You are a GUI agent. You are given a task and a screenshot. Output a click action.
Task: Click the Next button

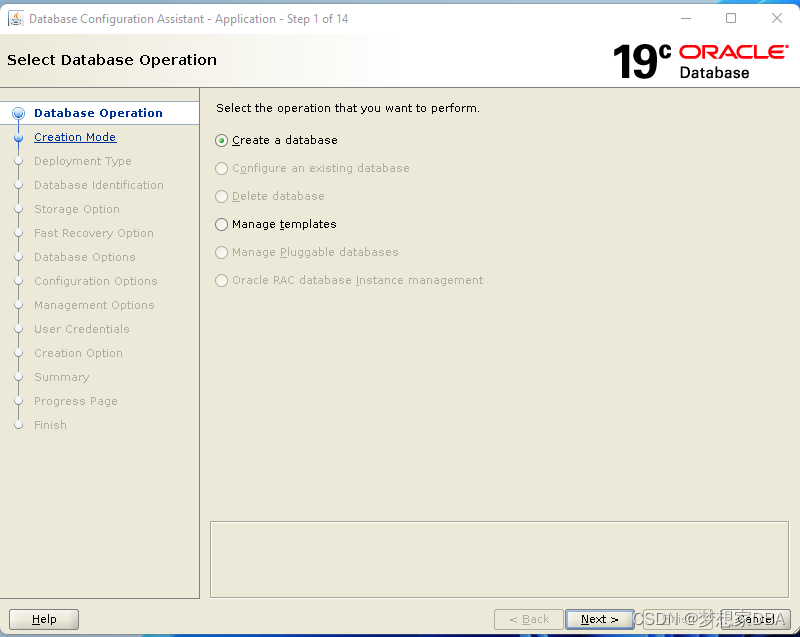click(599, 619)
